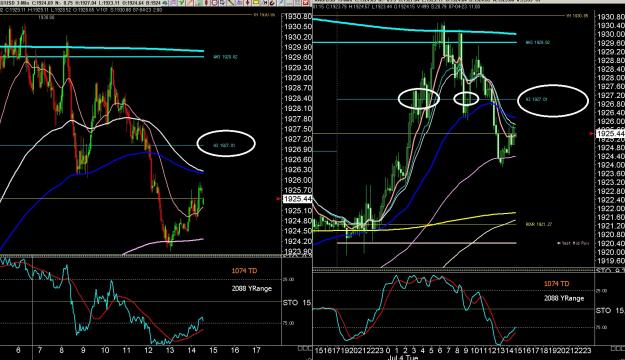The image size is (625, 360).
Task: Click the black curved hook toolbar icon
Action: pos(272,2)
